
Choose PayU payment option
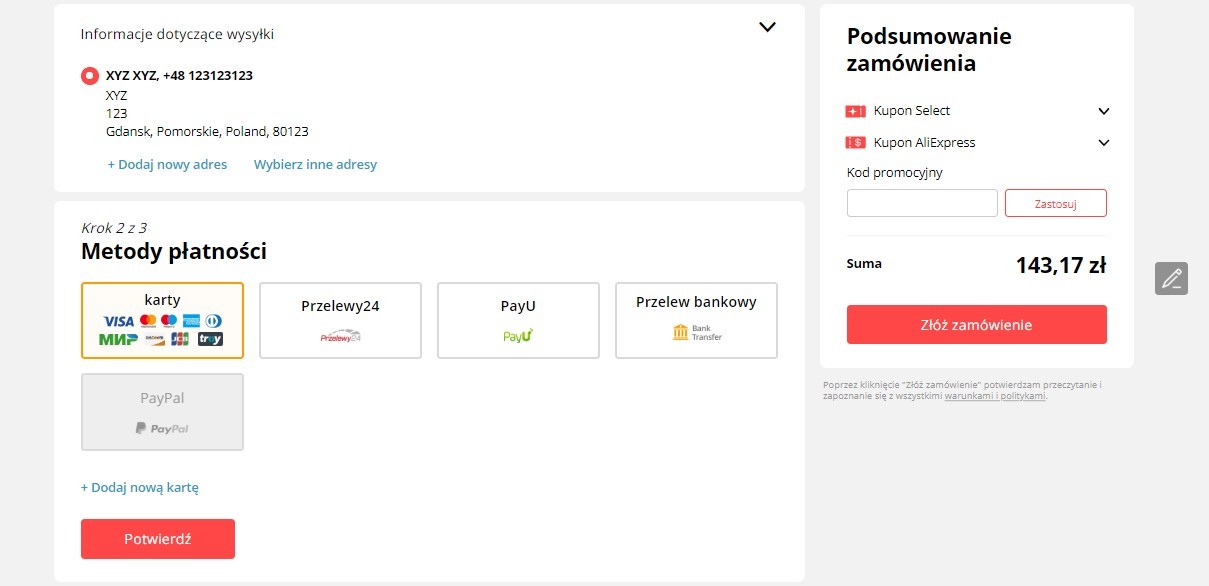[x=518, y=320]
